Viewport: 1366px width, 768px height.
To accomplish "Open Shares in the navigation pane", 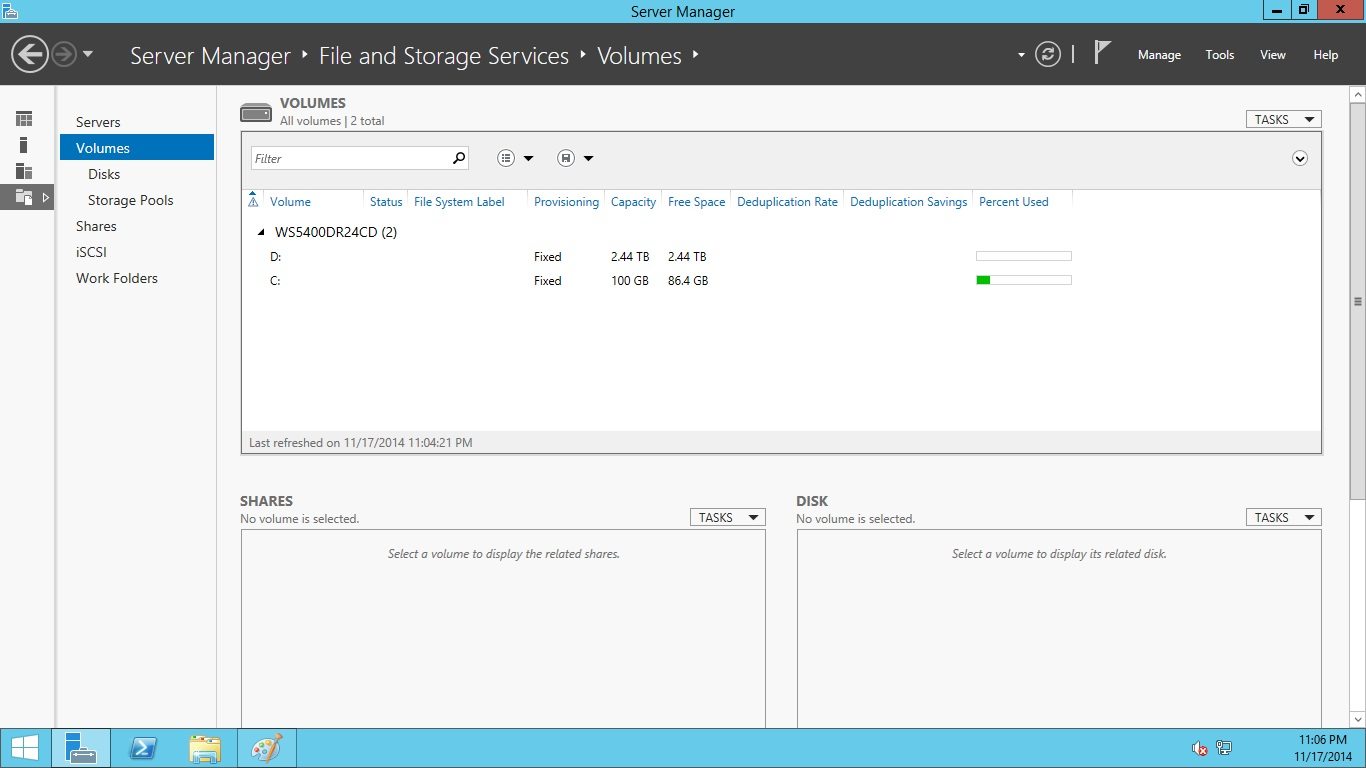I will click(96, 226).
